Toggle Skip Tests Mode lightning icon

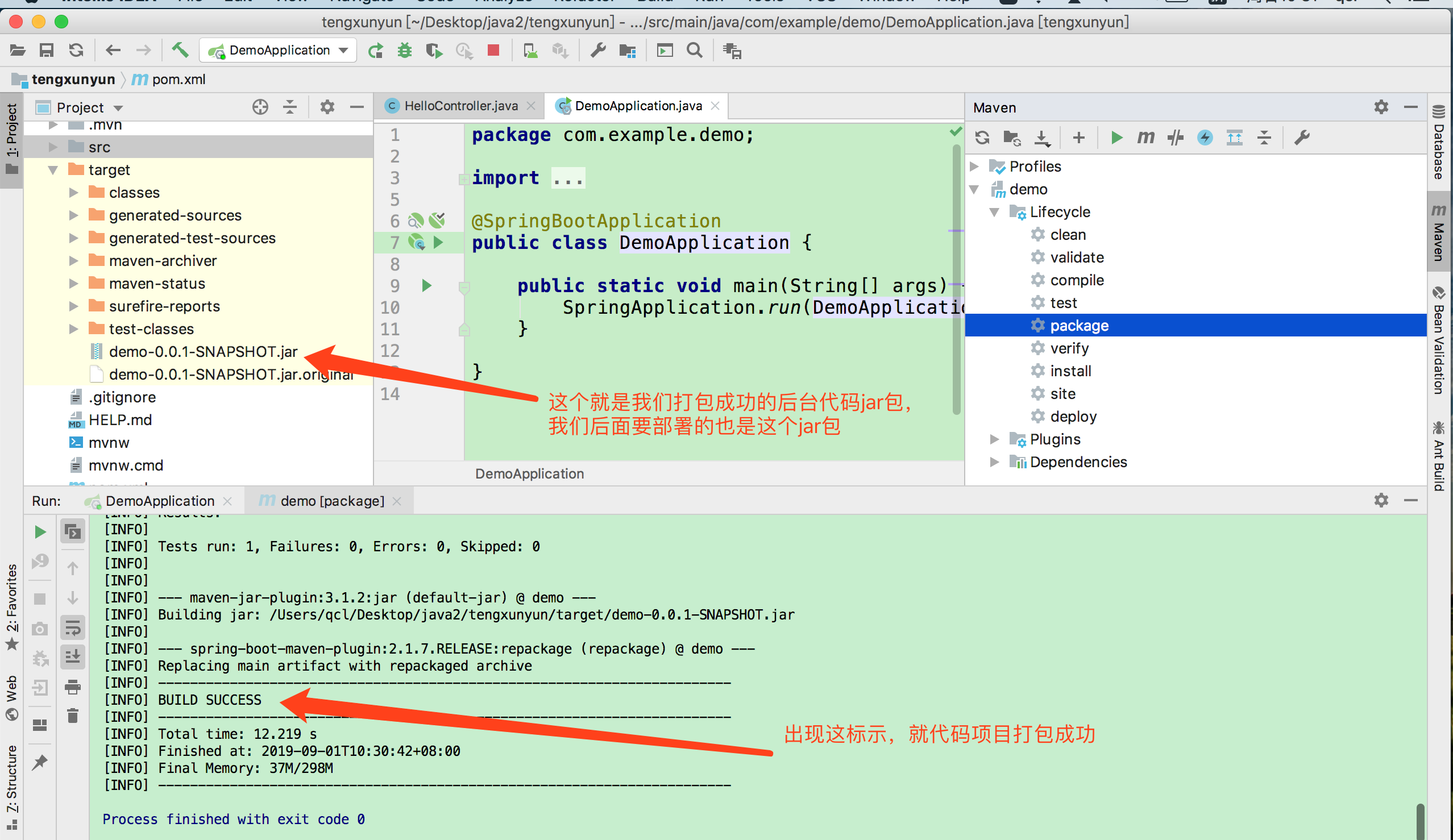pos(1205,138)
